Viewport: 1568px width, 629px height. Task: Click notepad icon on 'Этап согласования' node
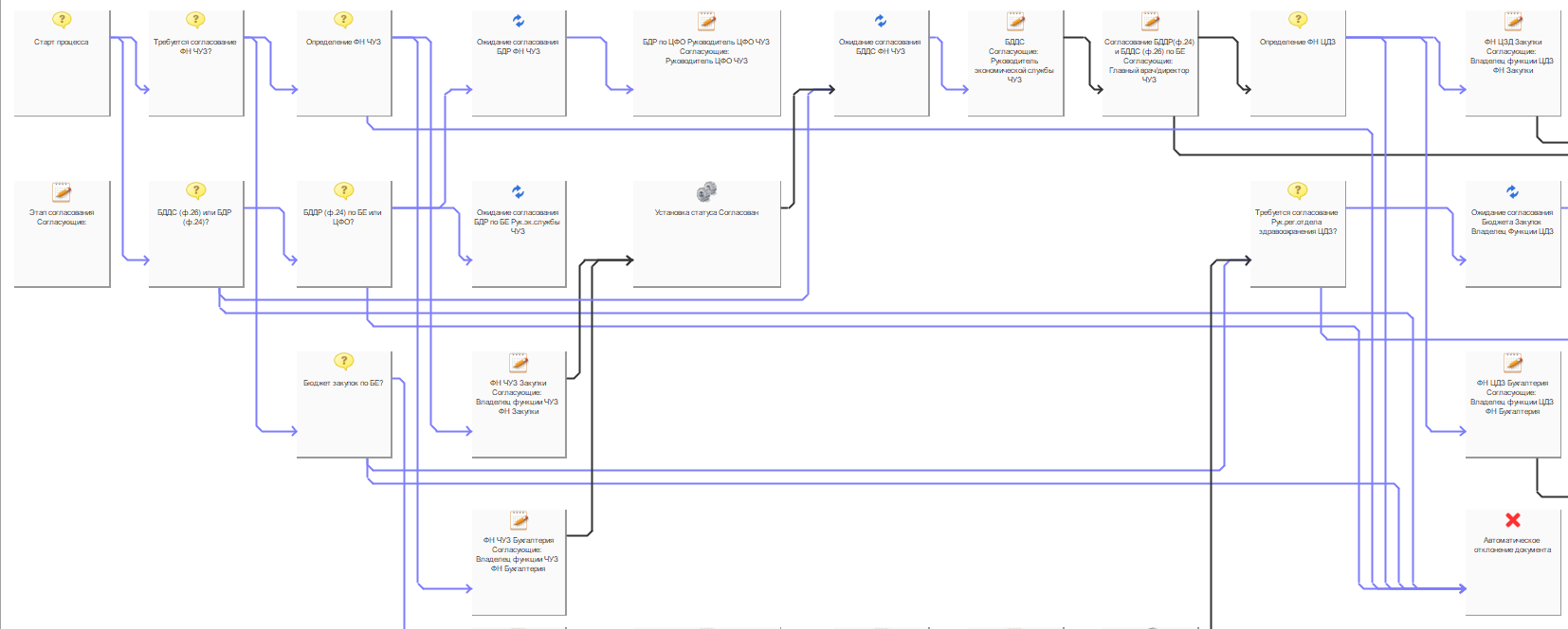click(62, 191)
